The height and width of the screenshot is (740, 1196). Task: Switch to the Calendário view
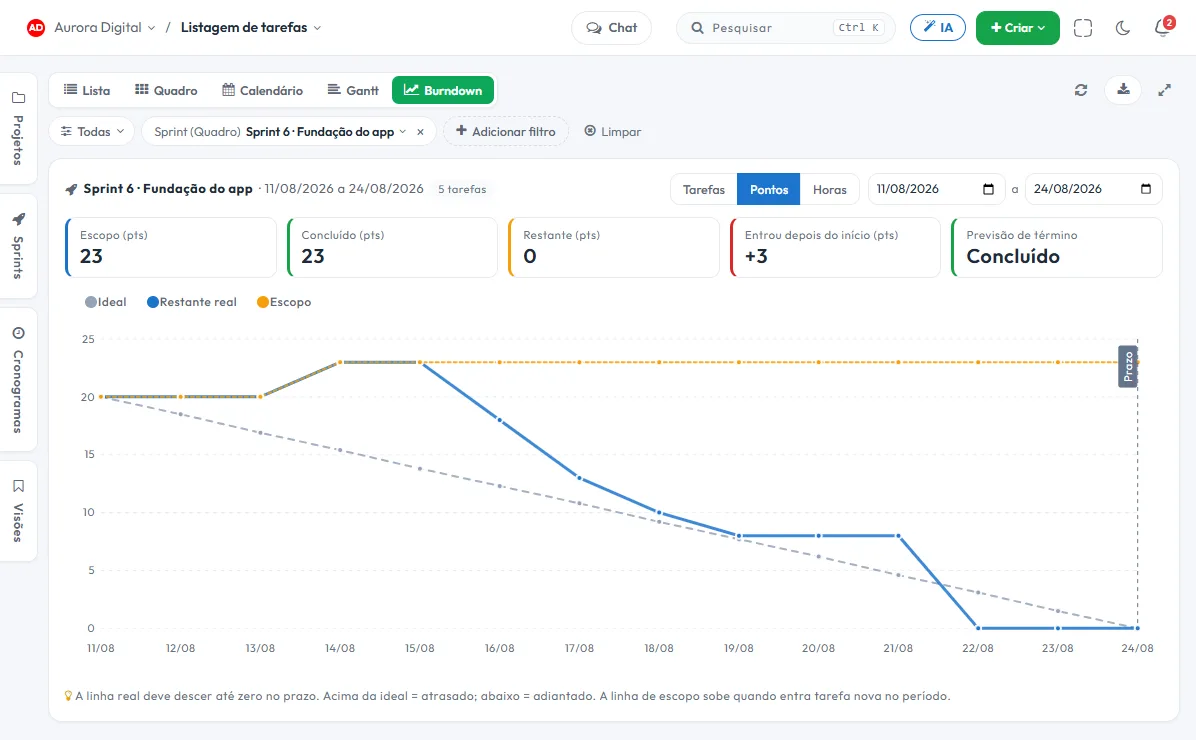click(x=262, y=90)
